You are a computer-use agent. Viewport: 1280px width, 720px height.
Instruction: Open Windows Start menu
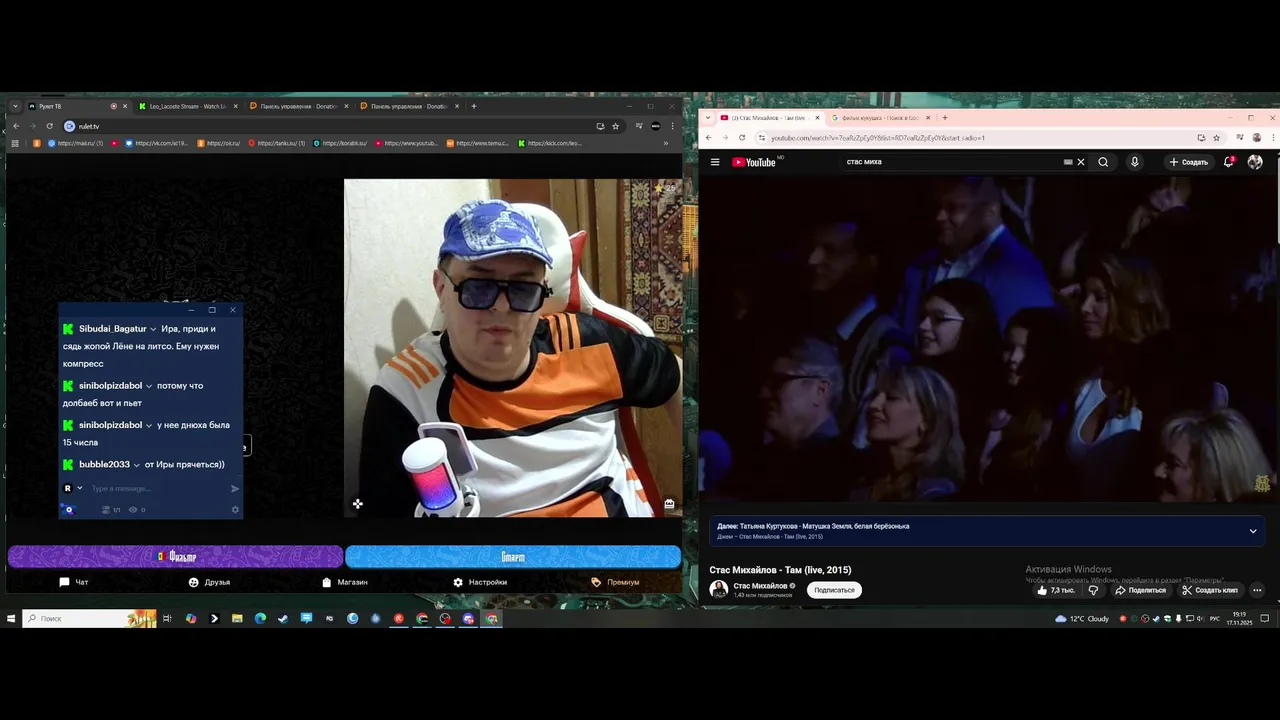point(11,619)
